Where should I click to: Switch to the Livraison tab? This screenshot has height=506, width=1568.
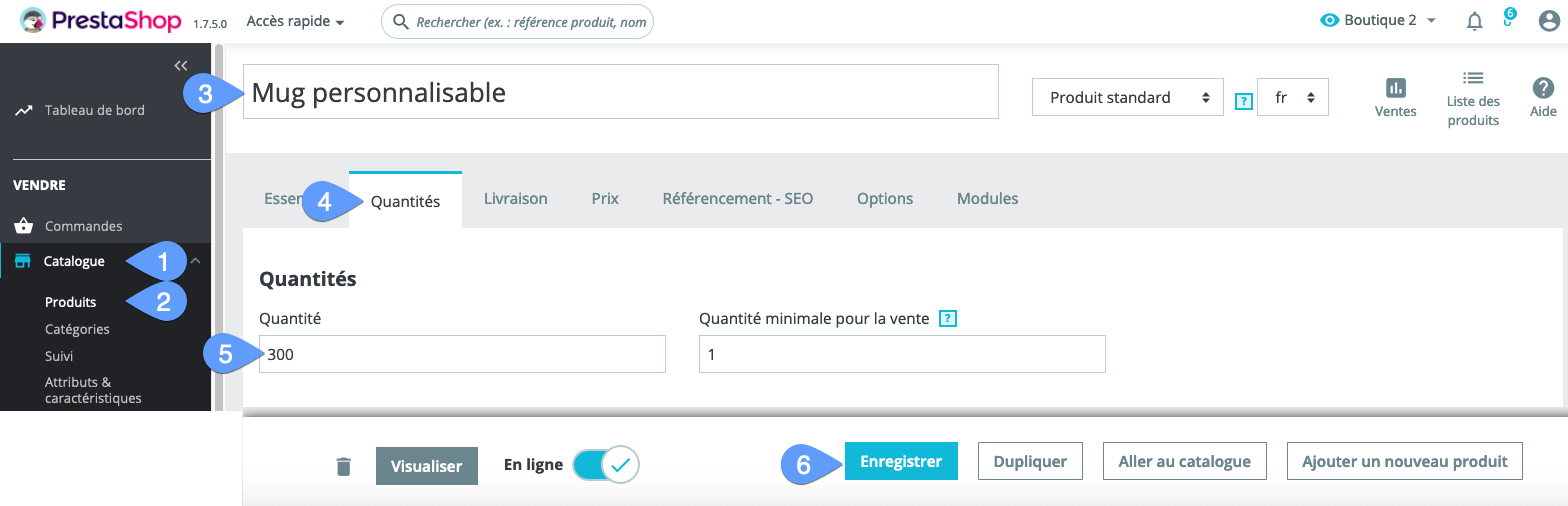pyautogui.click(x=515, y=199)
